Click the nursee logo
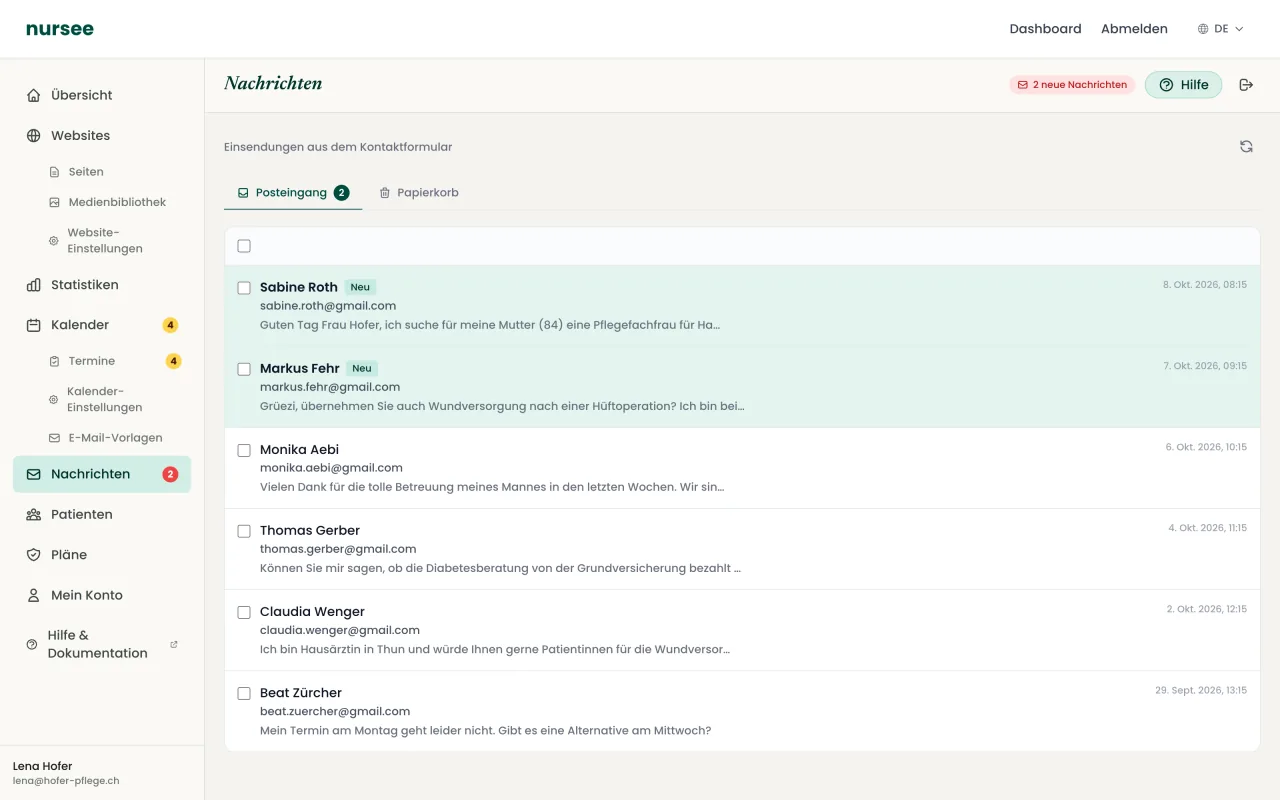Viewport: 1280px width, 800px height. coord(60,29)
